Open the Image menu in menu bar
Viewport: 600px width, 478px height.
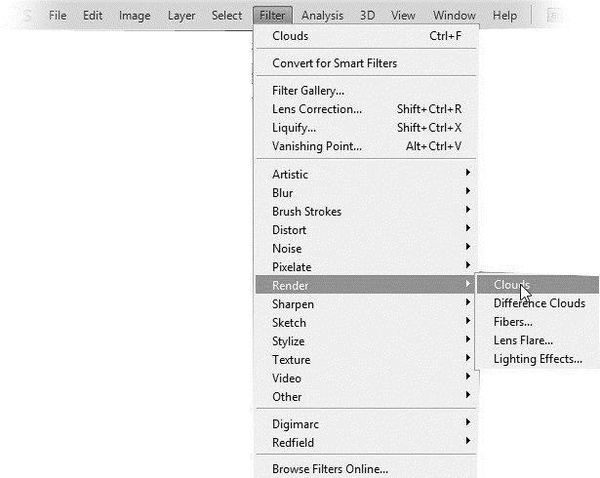(x=134, y=16)
